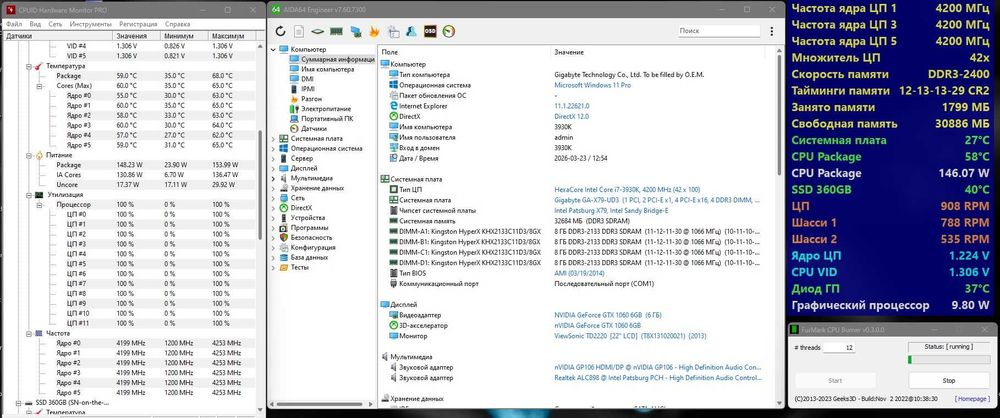The image size is (1000, 418).
Task: Collapse the Компьютер tree node in AIDA64
Action: point(274,49)
